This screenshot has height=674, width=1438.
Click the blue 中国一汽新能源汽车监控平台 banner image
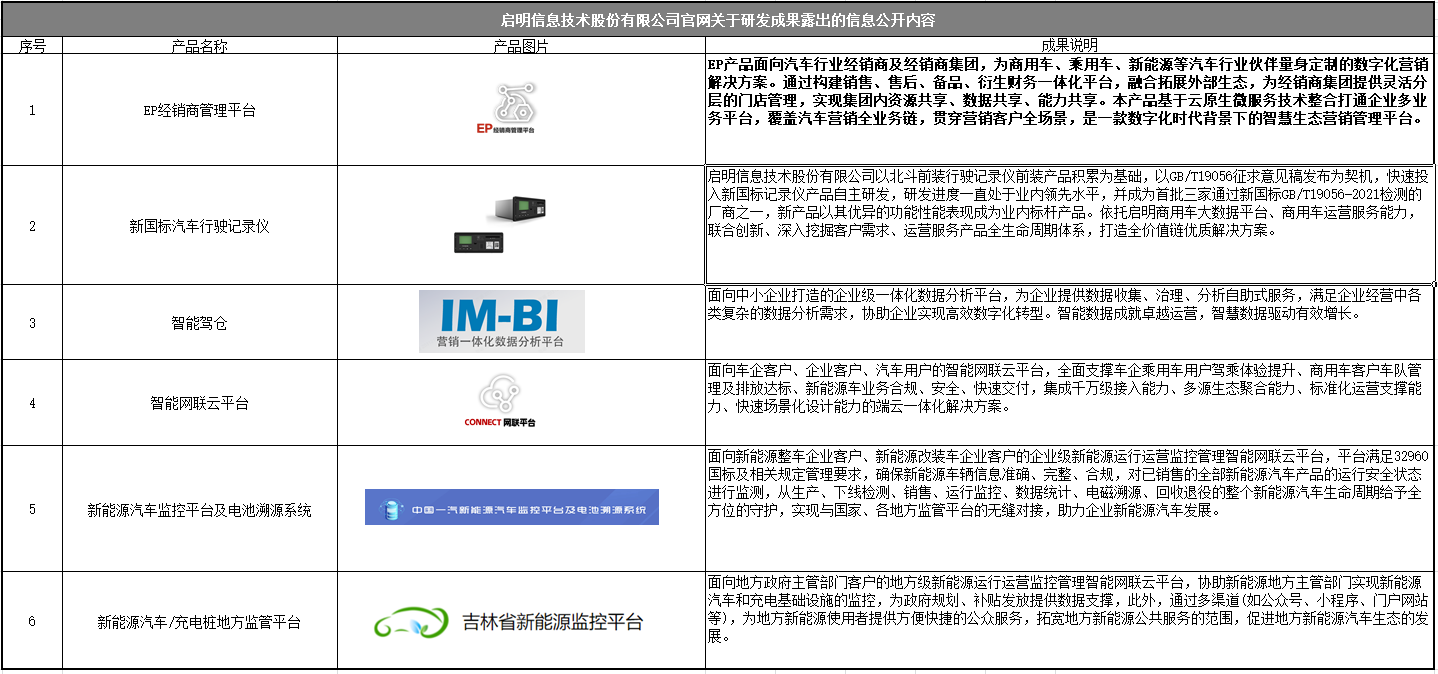[511, 508]
